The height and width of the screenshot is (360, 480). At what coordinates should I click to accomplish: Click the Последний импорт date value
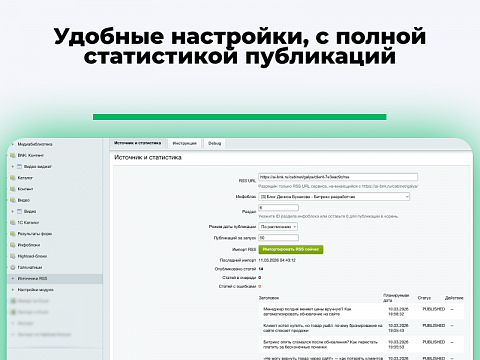277,260
